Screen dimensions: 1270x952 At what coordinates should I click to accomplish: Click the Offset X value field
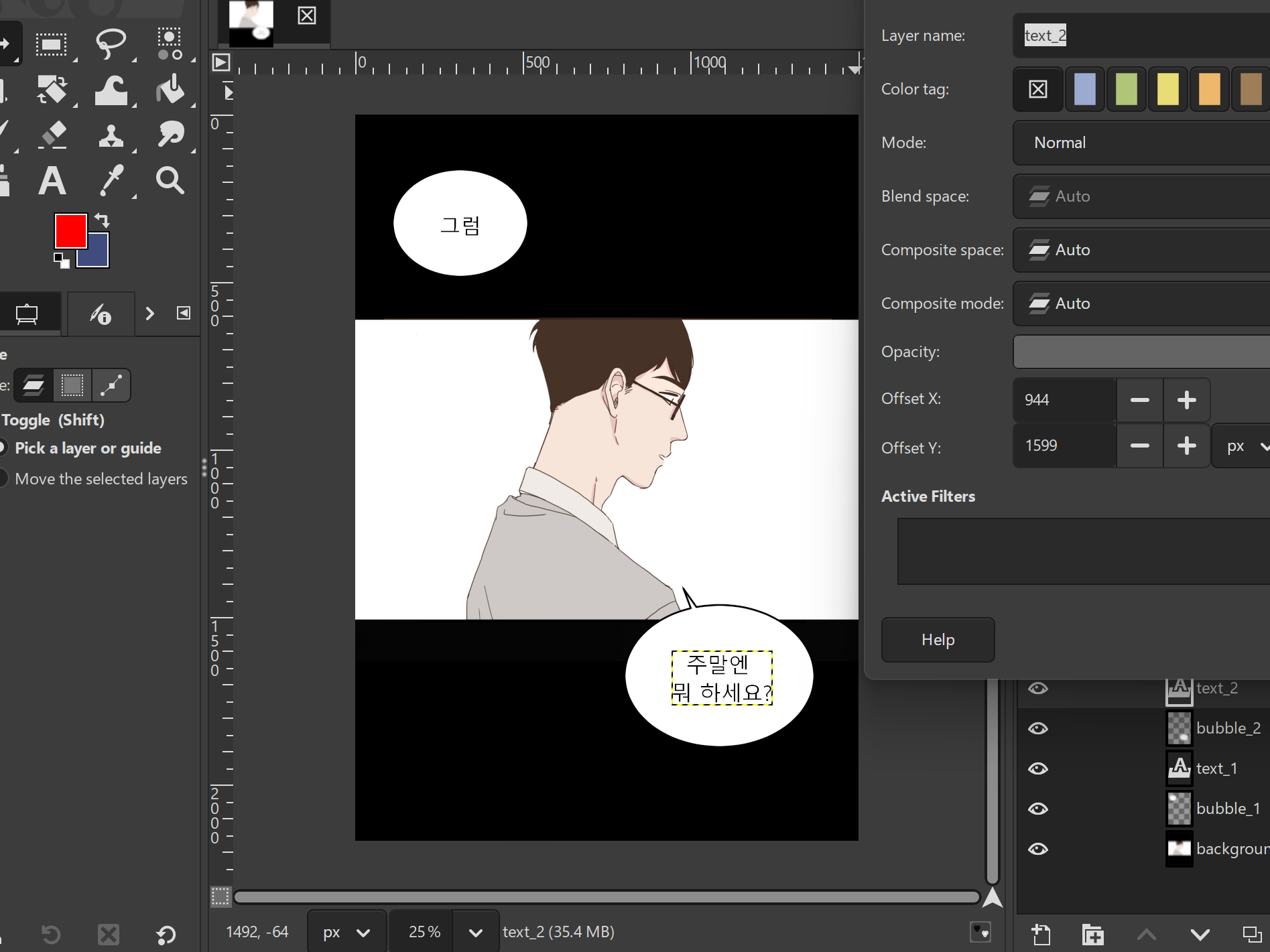(x=1064, y=400)
